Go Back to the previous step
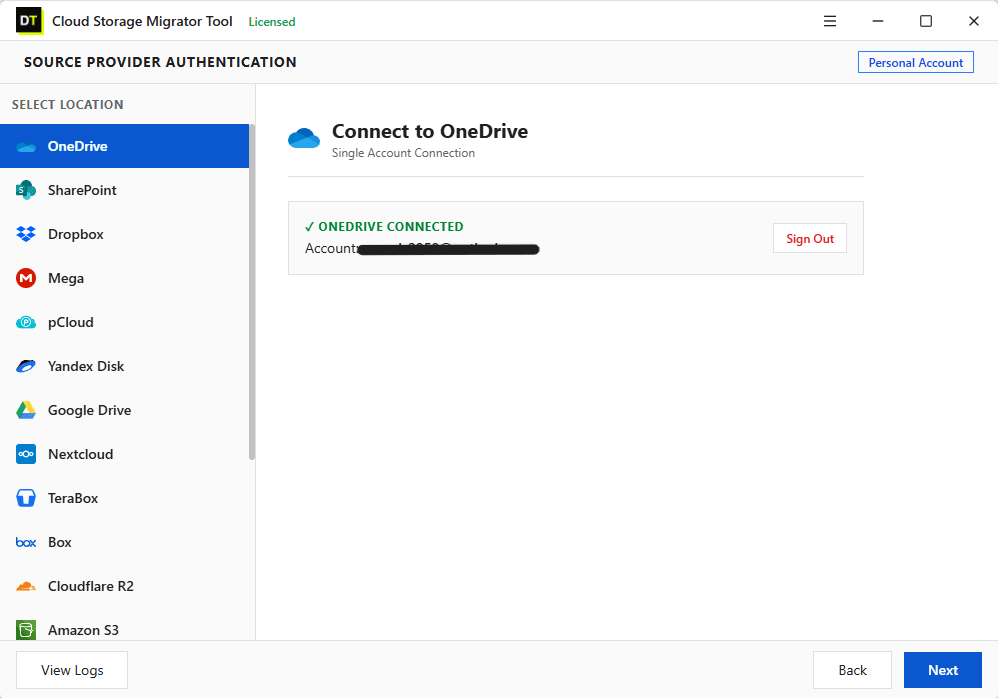Screen dimensions: 998x698 pos(852,670)
